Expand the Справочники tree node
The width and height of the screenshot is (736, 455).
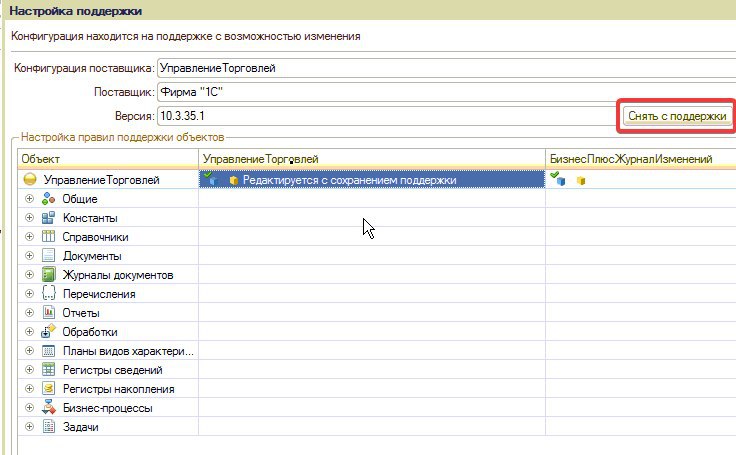click(29, 236)
